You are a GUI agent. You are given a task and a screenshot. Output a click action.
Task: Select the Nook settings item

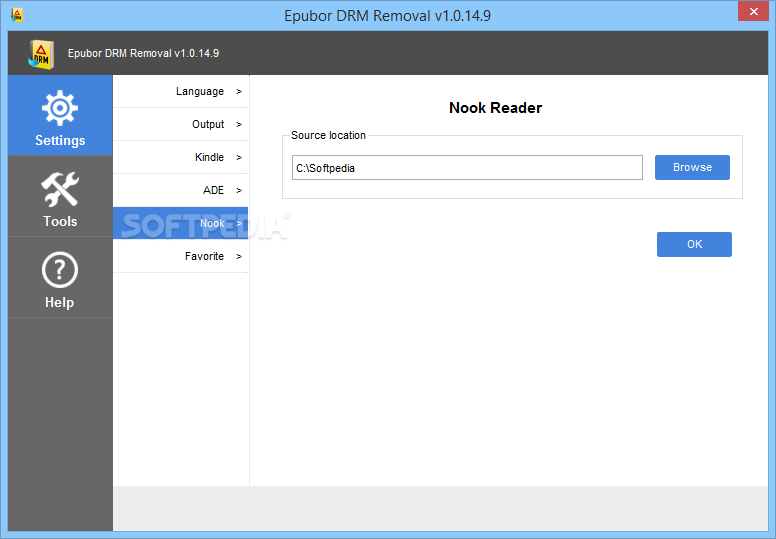(x=181, y=223)
